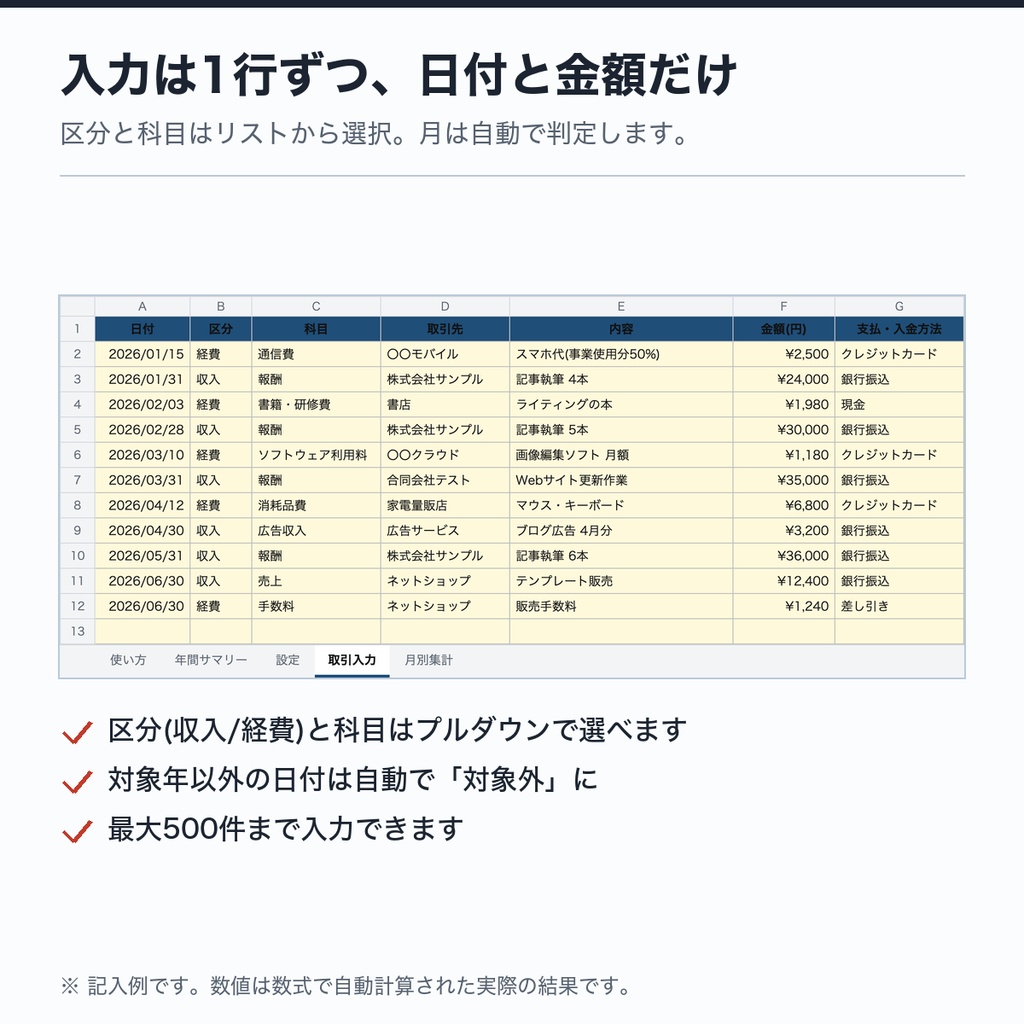
Task: Select the マウス・キーボード cell
Action: click(621, 505)
